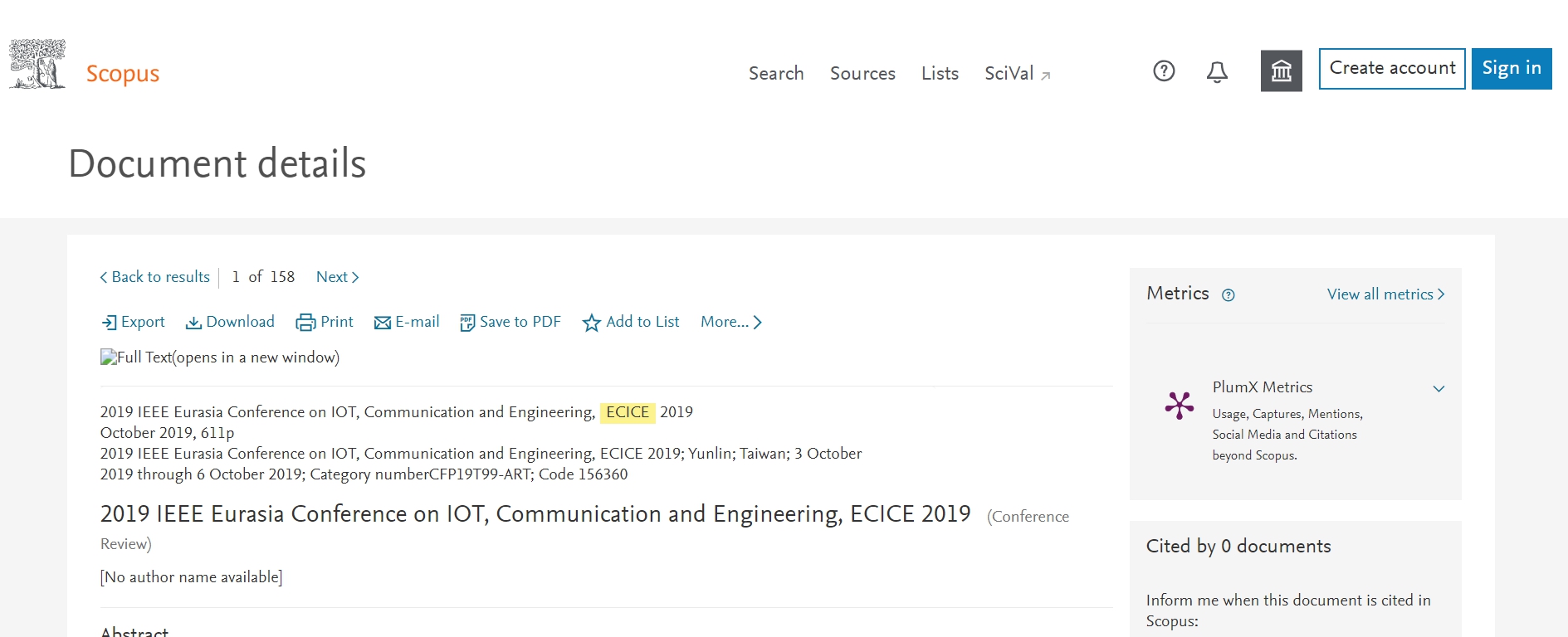Expand the PlumX Metrics chevron

(x=1439, y=388)
